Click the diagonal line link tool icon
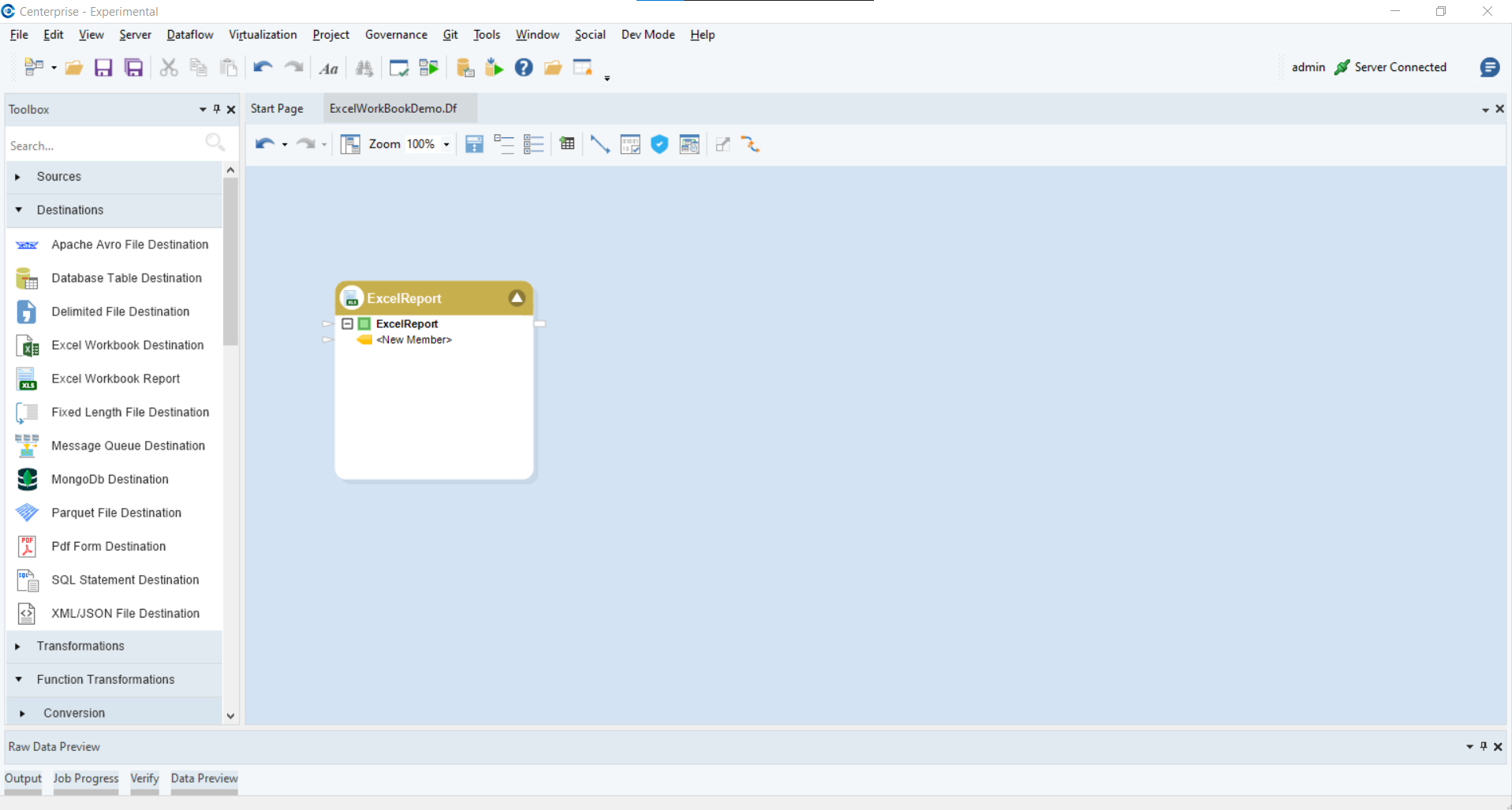 [x=599, y=144]
